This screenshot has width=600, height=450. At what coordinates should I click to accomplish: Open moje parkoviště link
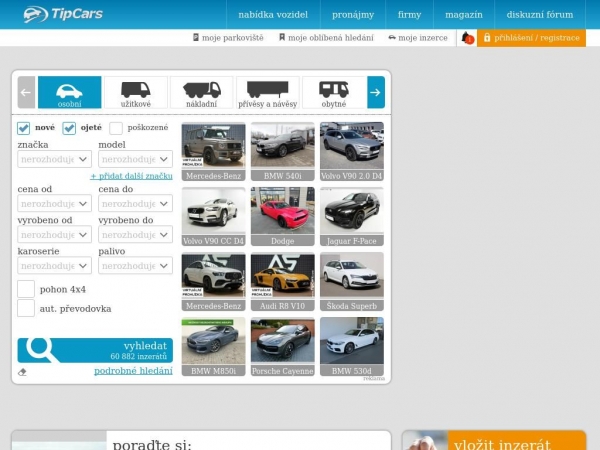click(228, 38)
